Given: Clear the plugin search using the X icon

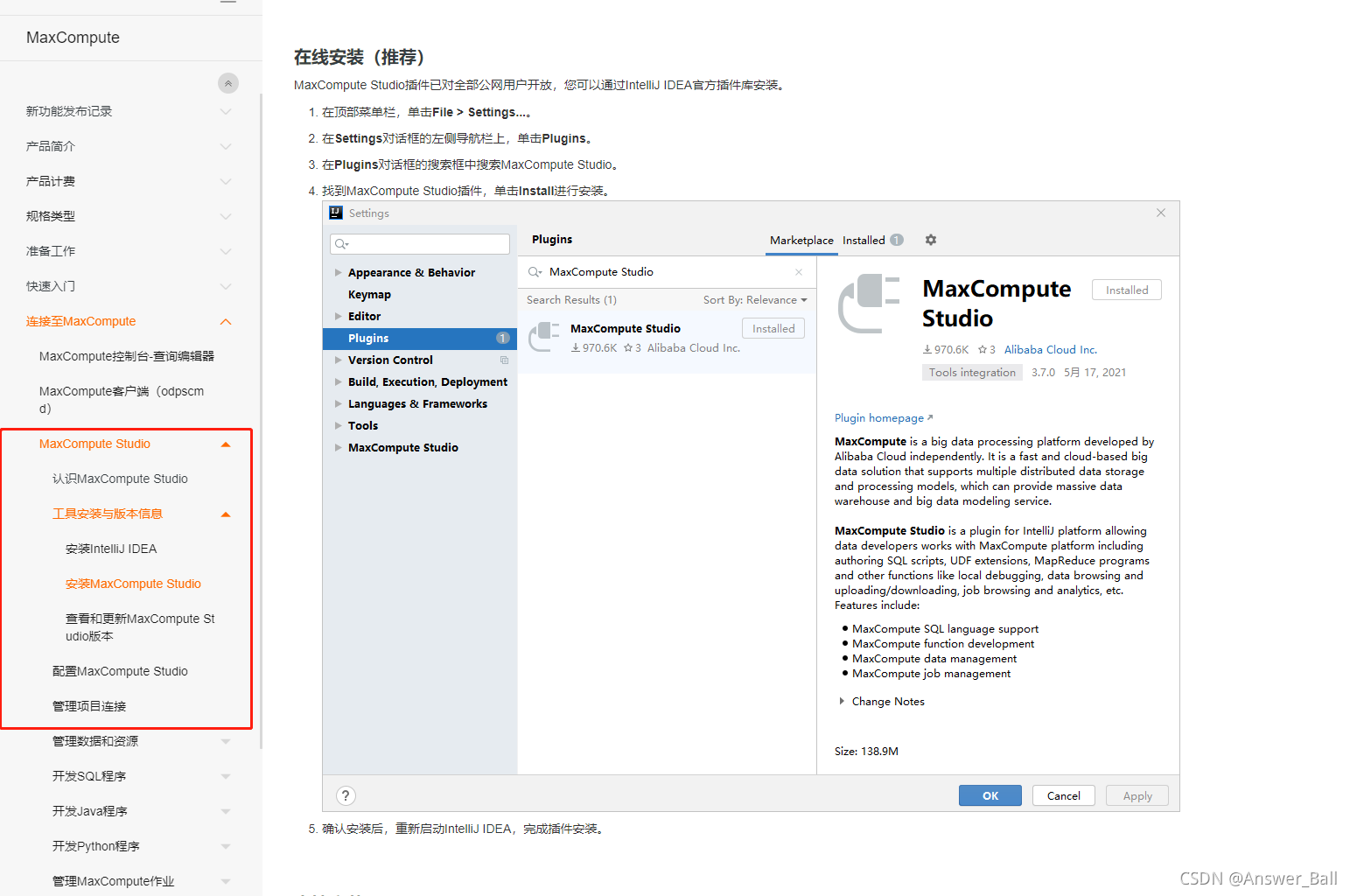Looking at the screenshot, I should pos(798,272).
